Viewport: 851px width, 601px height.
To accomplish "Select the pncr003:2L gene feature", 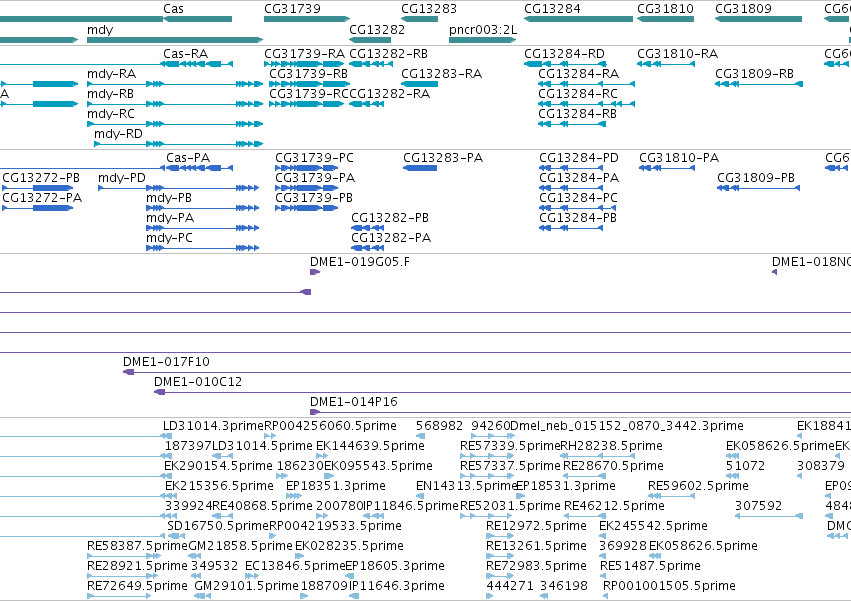I will [482, 40].
